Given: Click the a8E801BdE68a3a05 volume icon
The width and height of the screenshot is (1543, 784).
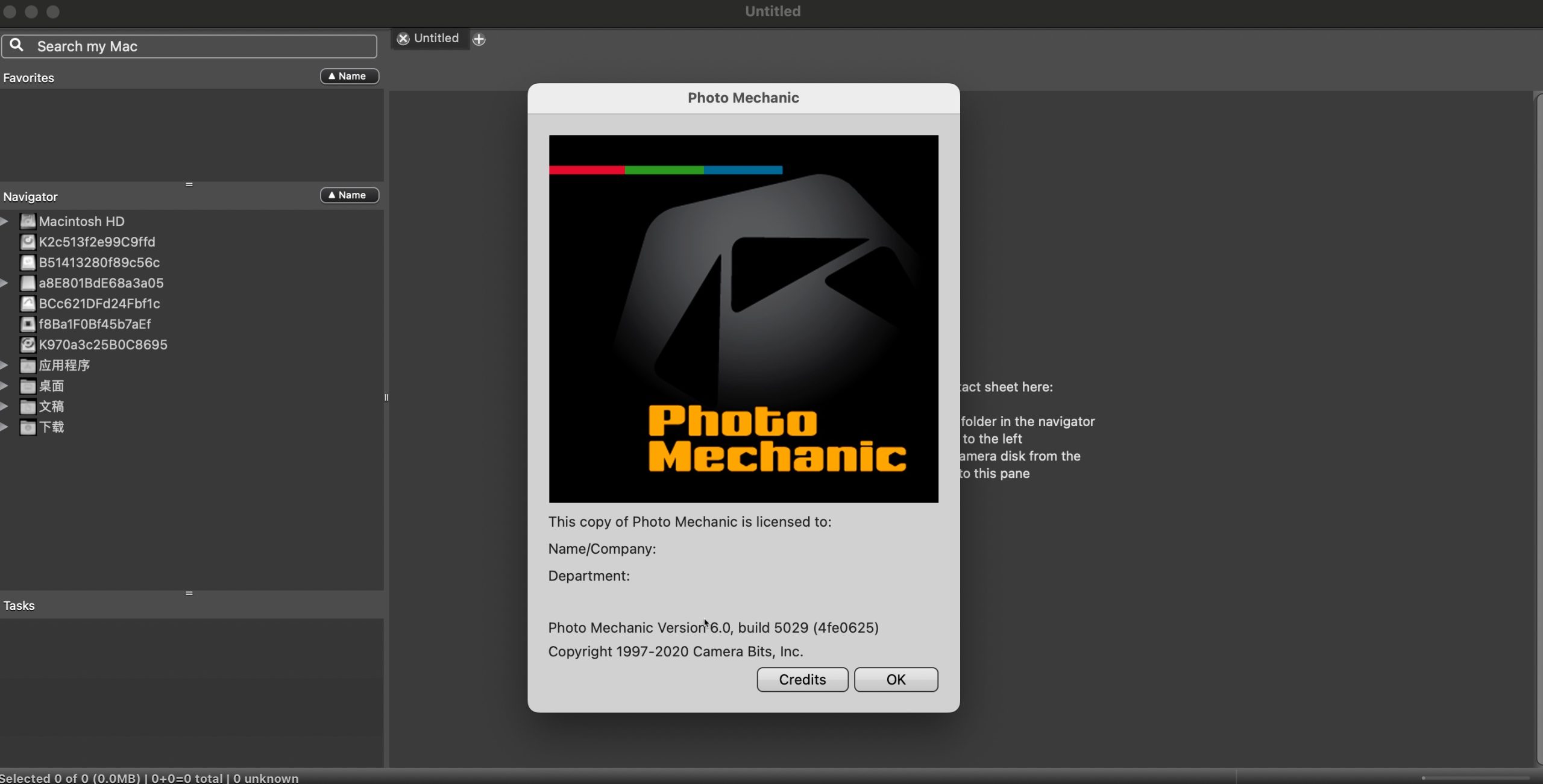Looking at the screenshot, I should 28,283.
